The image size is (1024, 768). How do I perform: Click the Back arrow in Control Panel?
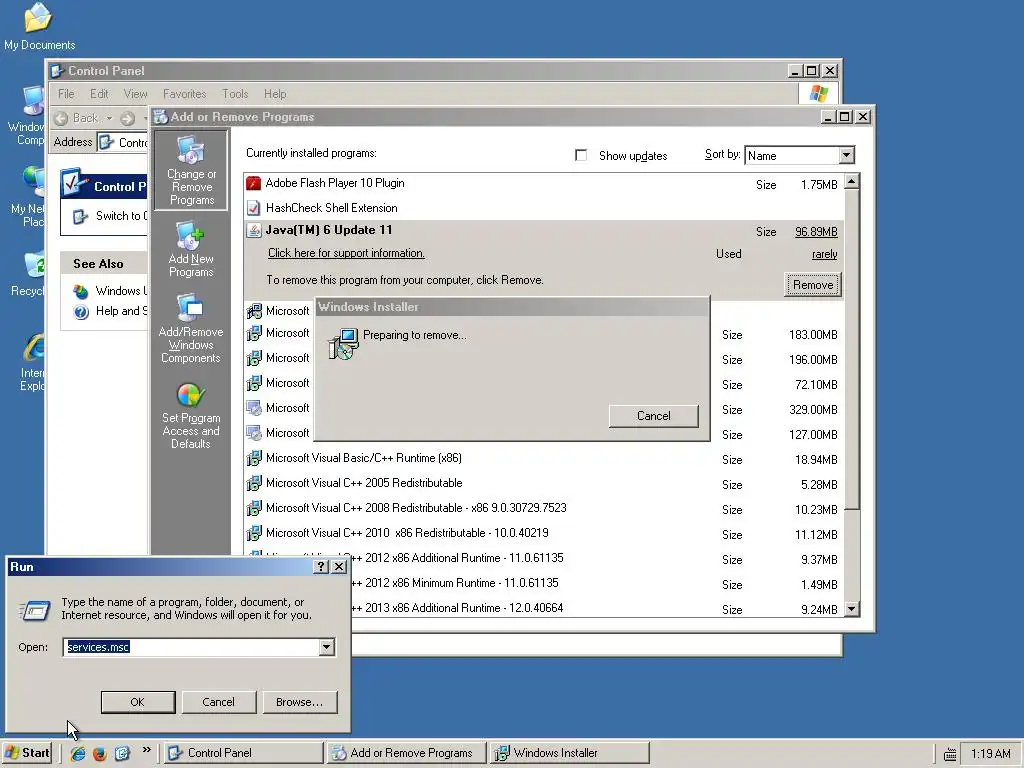pos(61,118)
